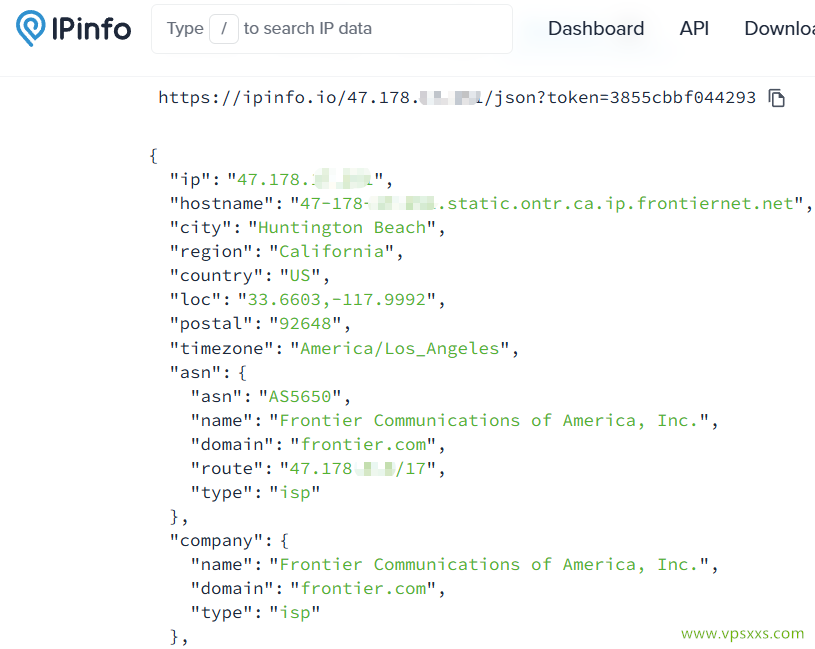Click the IPinfo logo
Screen dimensions: 815x649
(73, 29)
